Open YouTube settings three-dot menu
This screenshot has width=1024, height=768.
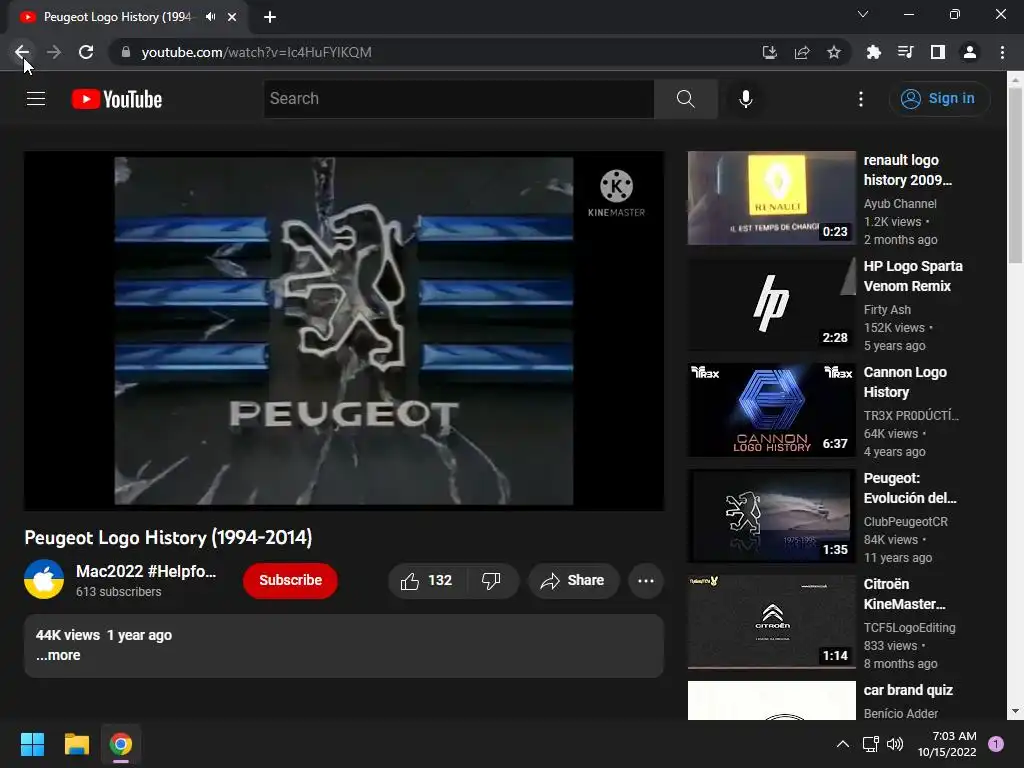click(861, 99)
